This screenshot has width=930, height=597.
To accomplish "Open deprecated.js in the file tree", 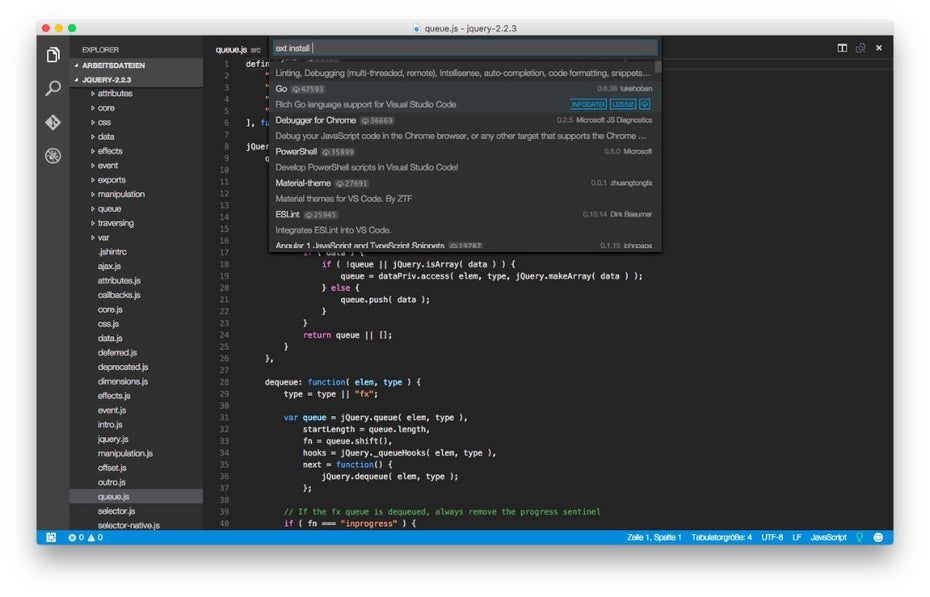I will (136, 367).
